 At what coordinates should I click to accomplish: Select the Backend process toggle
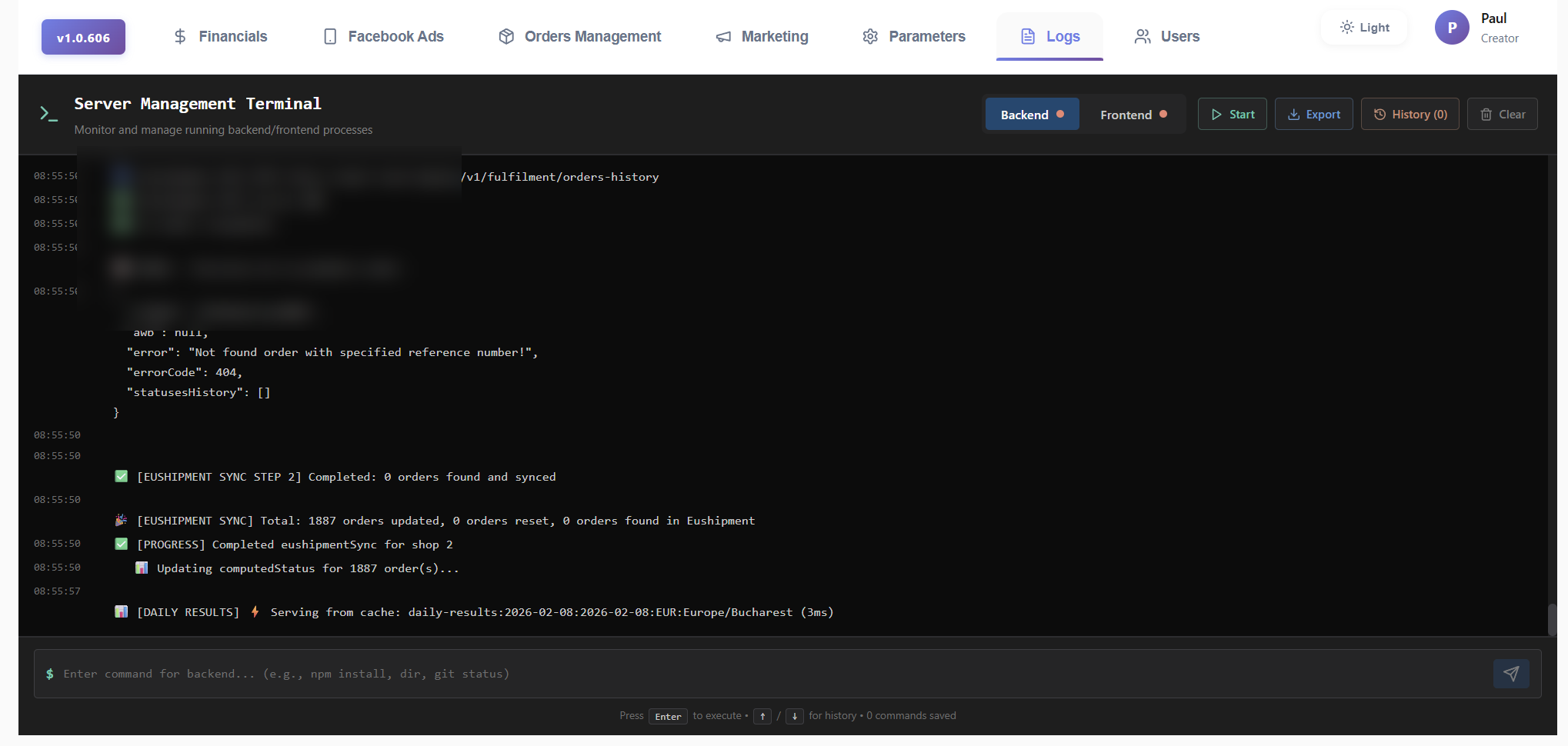tap(1032, 114)
